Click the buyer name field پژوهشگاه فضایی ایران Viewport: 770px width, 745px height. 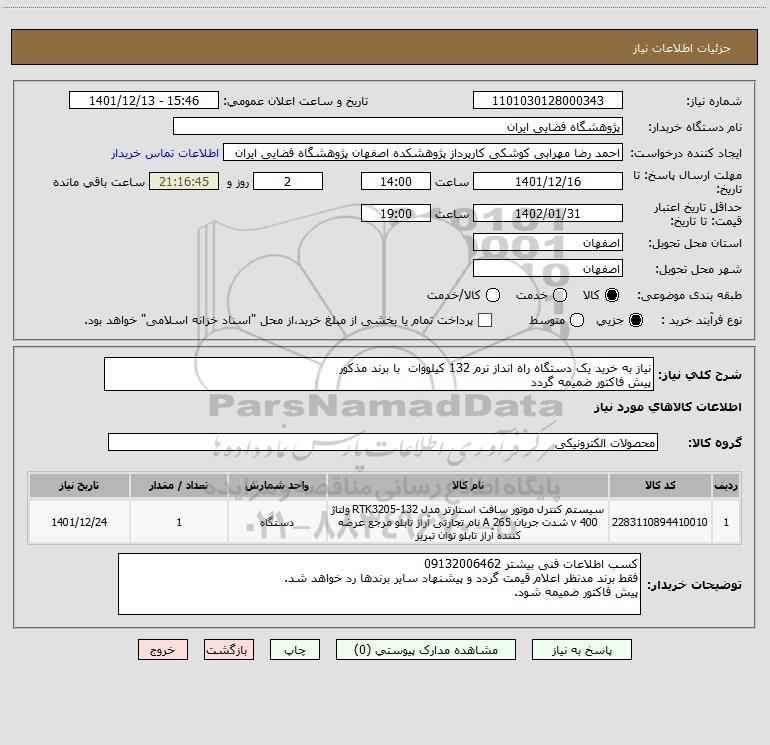click(x=398, y=127)
